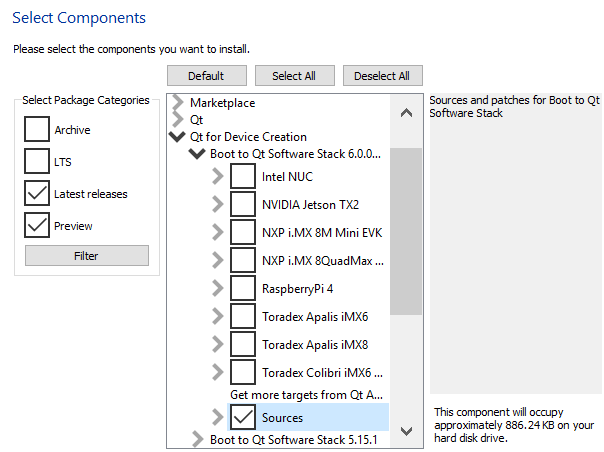The height and width of the screenshot is (452, 604).
Task: Tick the NVIDIA Jetson TX2 checkbox
Action: coord(243,205)
